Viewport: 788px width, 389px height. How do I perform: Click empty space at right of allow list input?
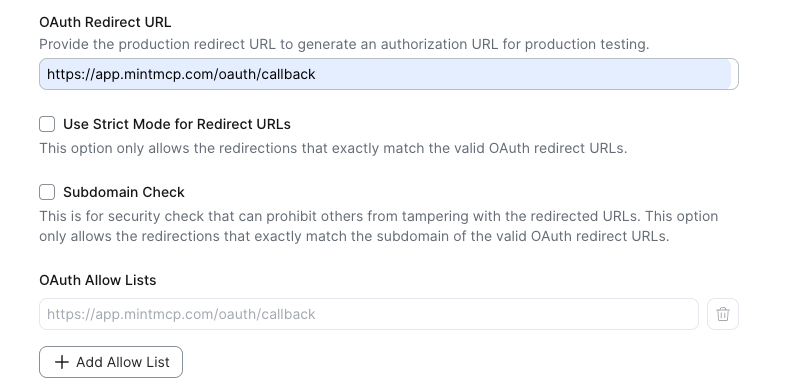(x=508, y=314)
